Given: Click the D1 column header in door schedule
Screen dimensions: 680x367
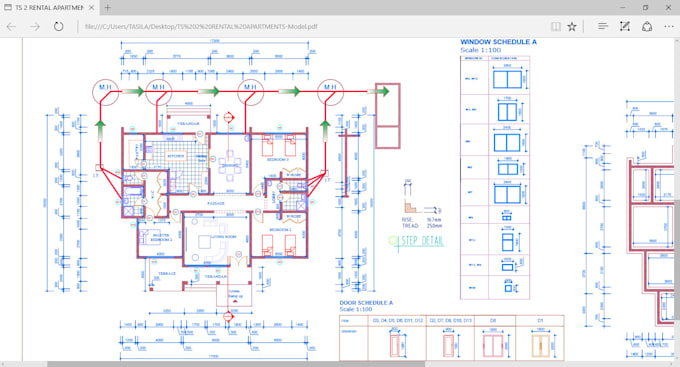Looking at the screenshot, I should pyautogui.click(x=540, y=321).
